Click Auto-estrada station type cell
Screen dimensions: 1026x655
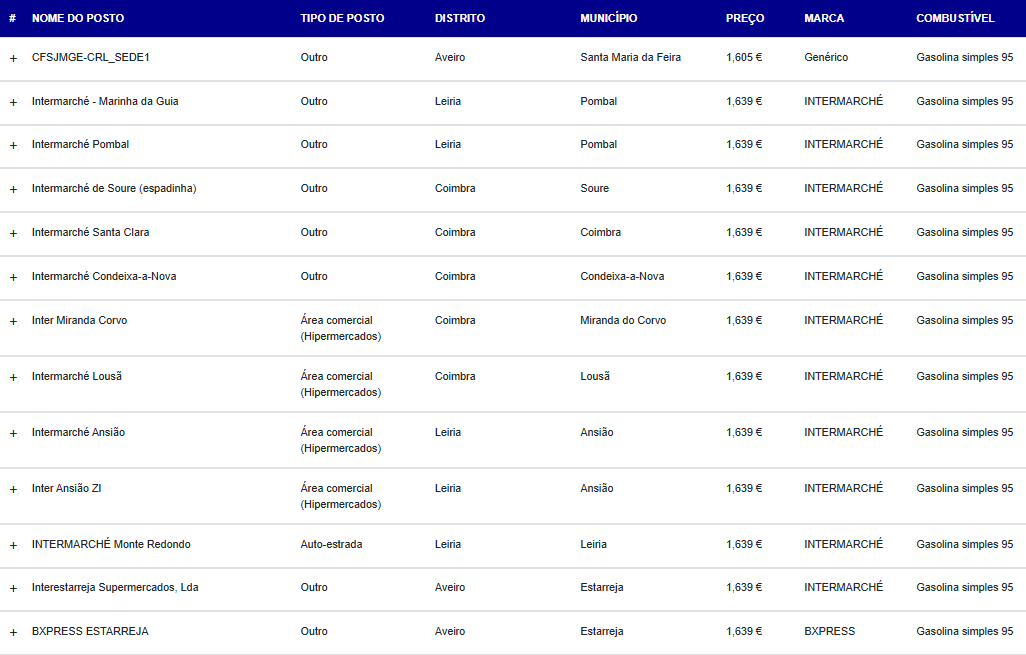click(331, 544)
